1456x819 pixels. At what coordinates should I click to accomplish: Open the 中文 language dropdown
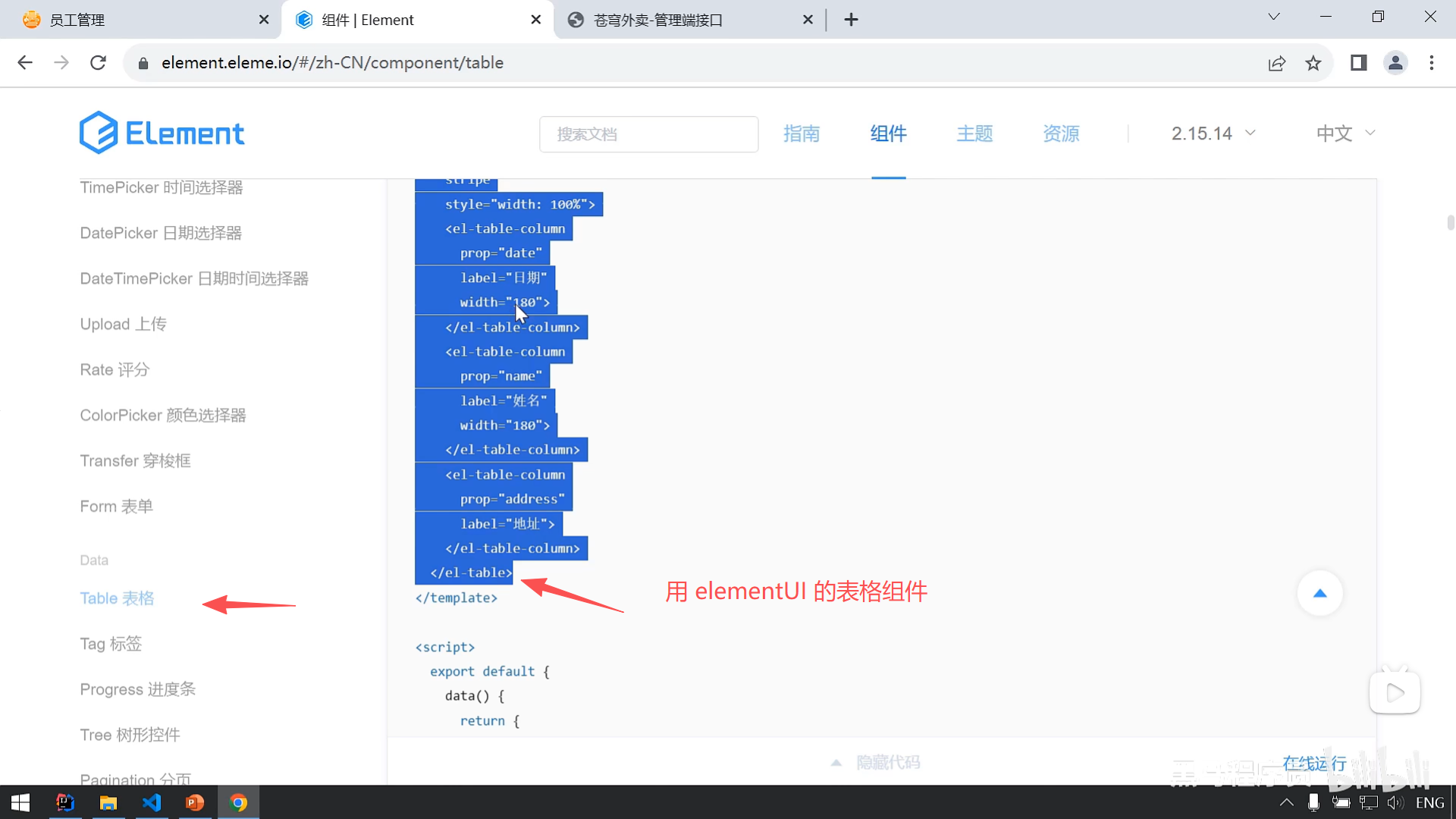click(1345, 133)
